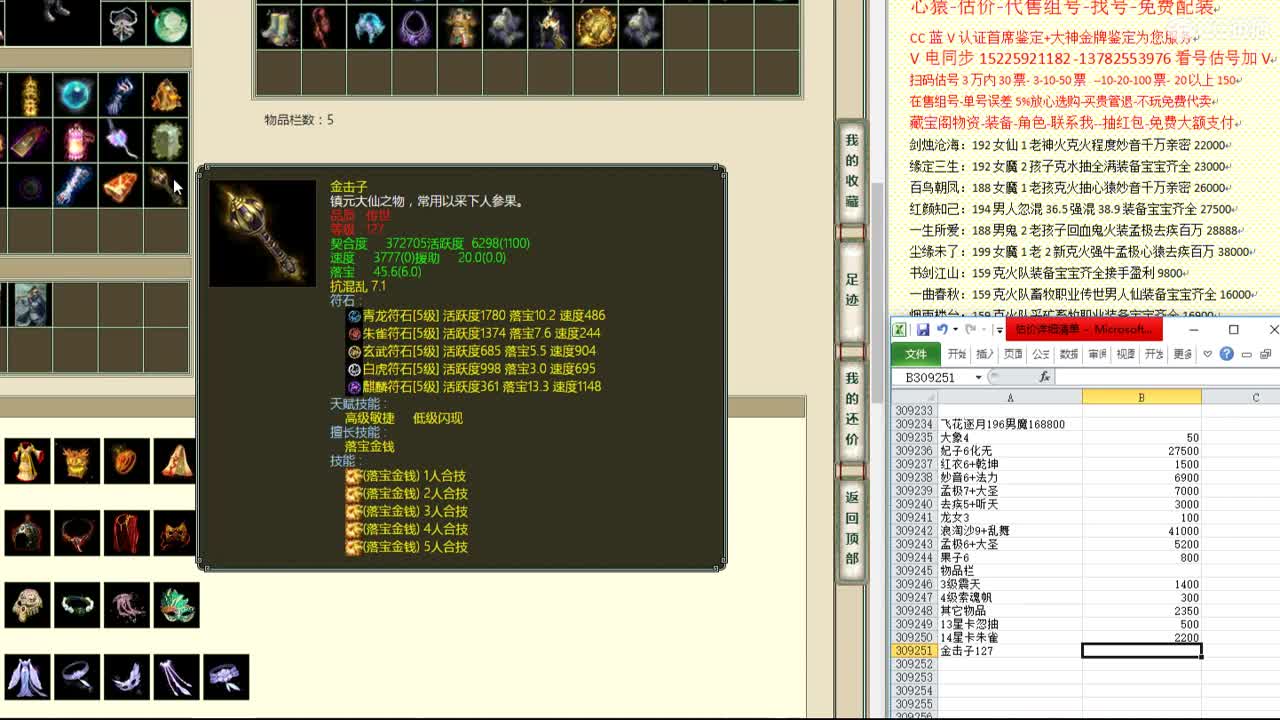This screenshot has height=720, width=1280.
Task: Open the Undo dropdown arrow
Action: point(955,330)
